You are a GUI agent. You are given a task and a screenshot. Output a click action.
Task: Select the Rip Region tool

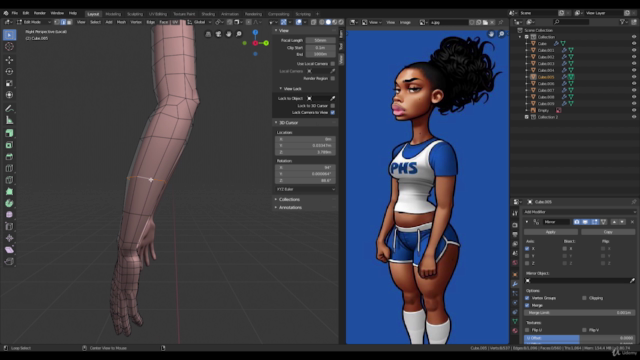click(9, 262)
